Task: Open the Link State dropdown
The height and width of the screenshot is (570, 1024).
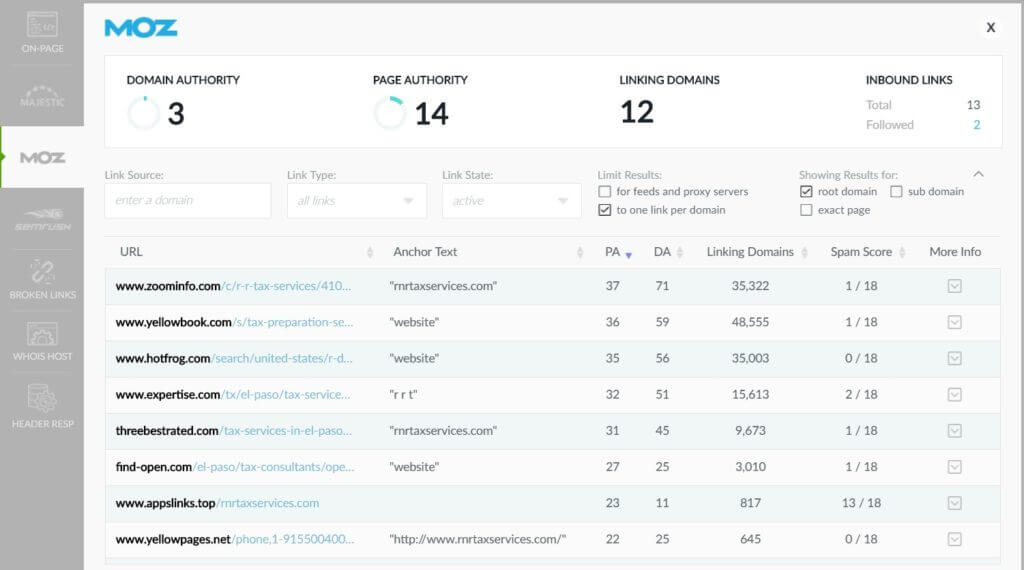Action: [511, 200]
